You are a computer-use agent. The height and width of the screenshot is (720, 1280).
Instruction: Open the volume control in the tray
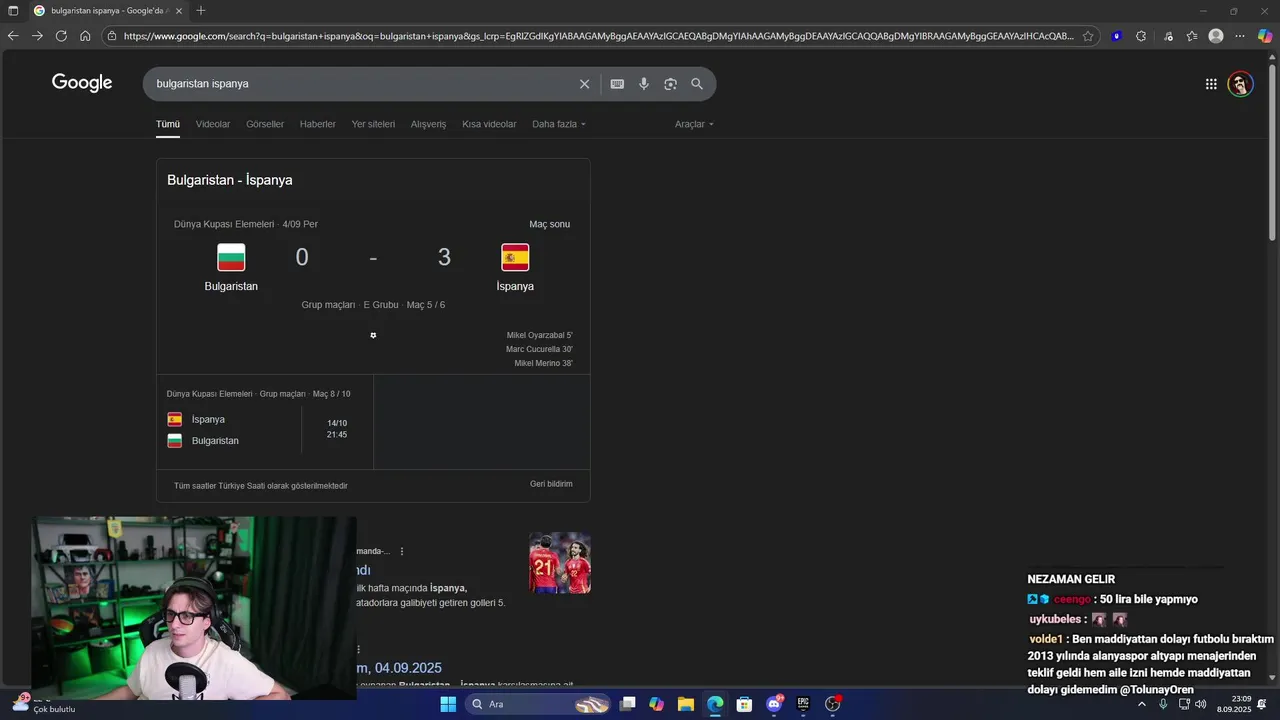(1201, 704)
